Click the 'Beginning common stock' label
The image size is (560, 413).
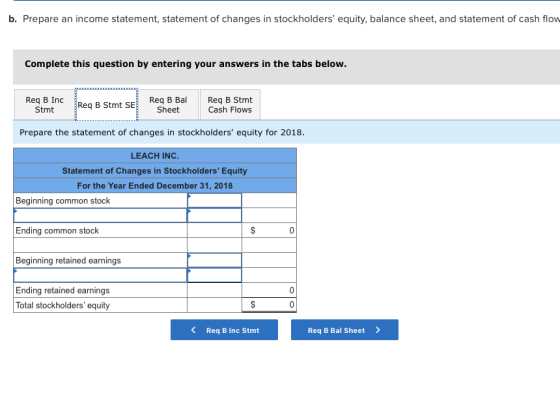coord(63,201)
